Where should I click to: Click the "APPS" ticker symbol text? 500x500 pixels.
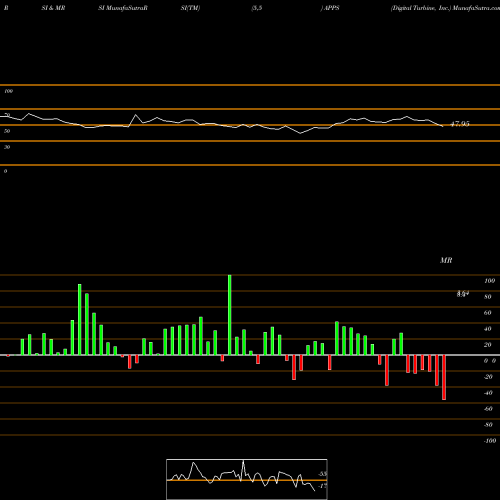point(332,8)
